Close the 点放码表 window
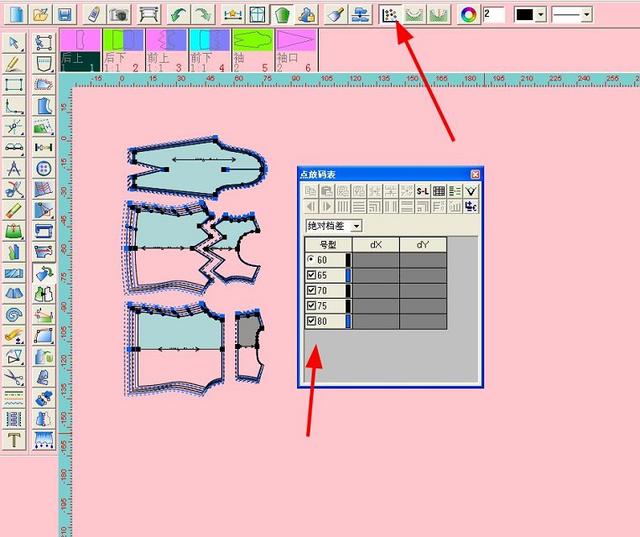The height and width of the screenshot is (537, 640). (475, 174)
